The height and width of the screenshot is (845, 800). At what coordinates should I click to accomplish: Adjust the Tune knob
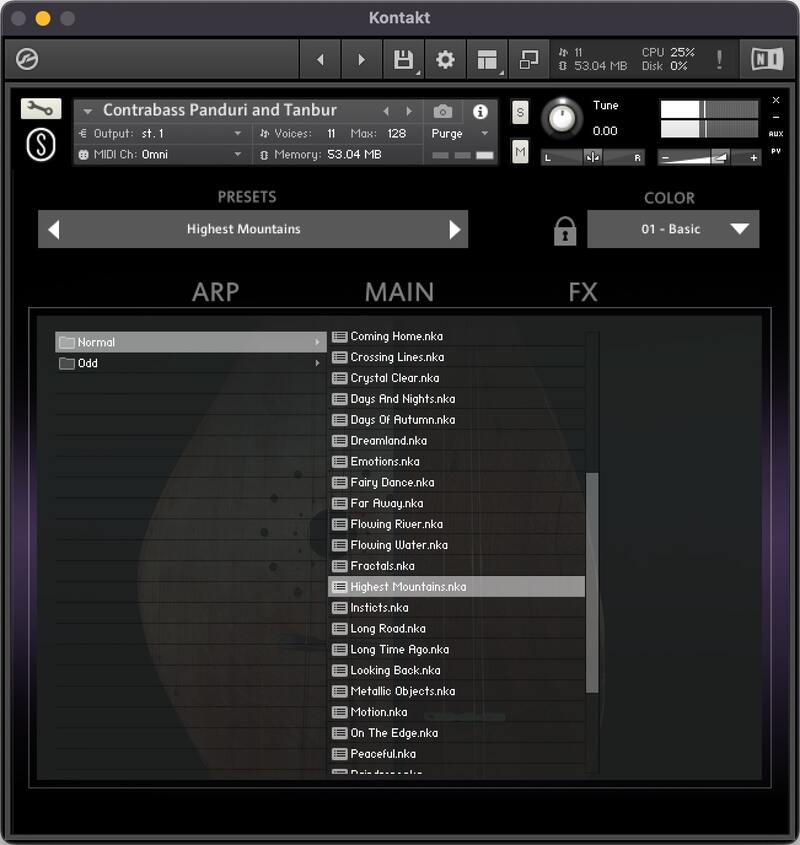point(564,120)
